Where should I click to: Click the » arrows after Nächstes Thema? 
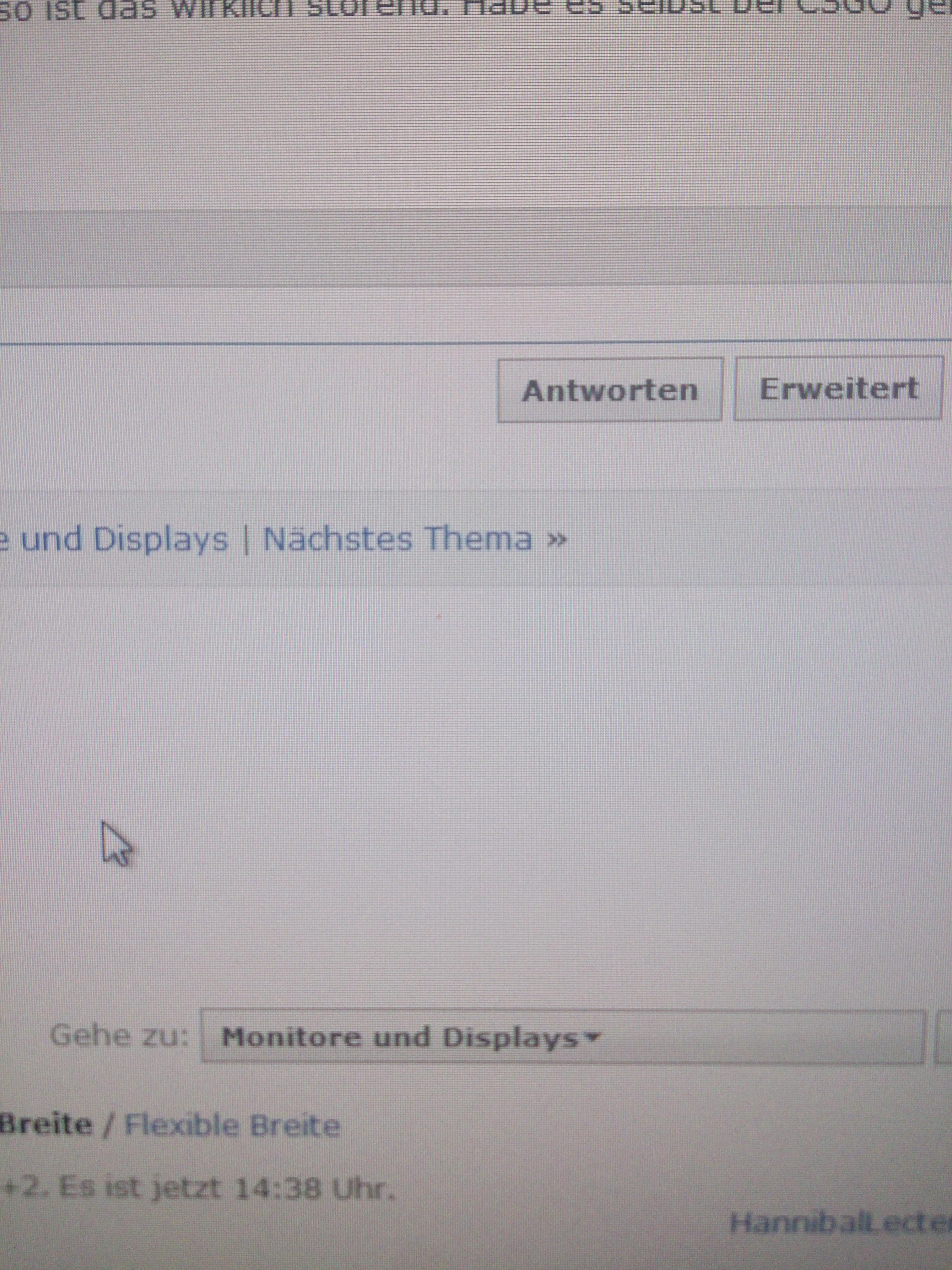[x=556, y=540]
